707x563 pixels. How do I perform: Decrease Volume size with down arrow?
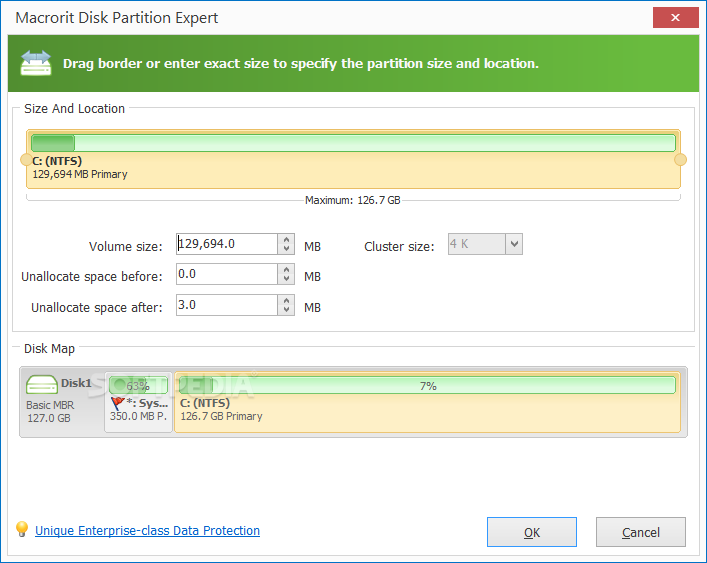[286, 249]
